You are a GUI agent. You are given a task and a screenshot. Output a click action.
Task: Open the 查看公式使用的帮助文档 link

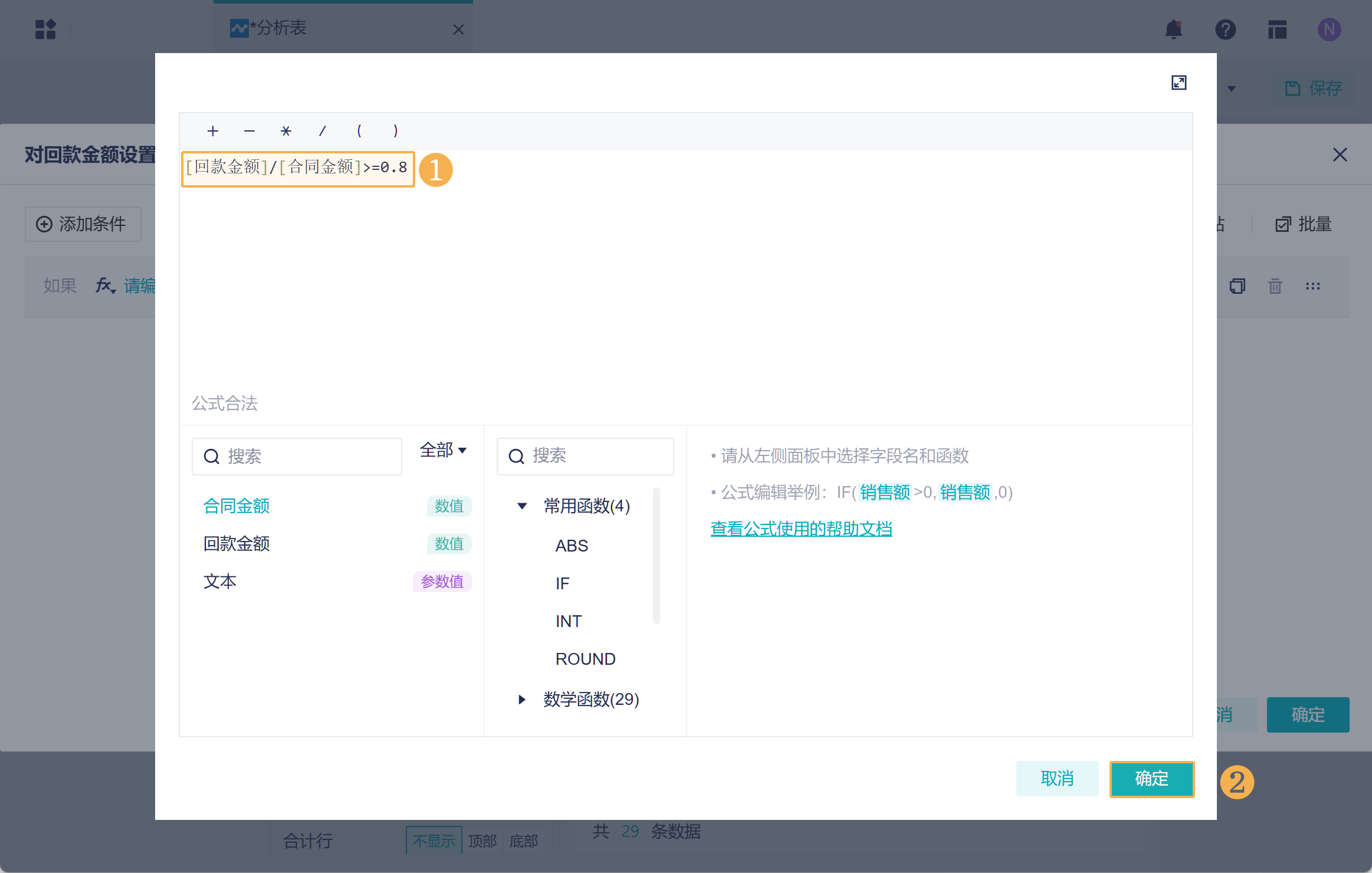pyautogui.click(x=801, y=529)
